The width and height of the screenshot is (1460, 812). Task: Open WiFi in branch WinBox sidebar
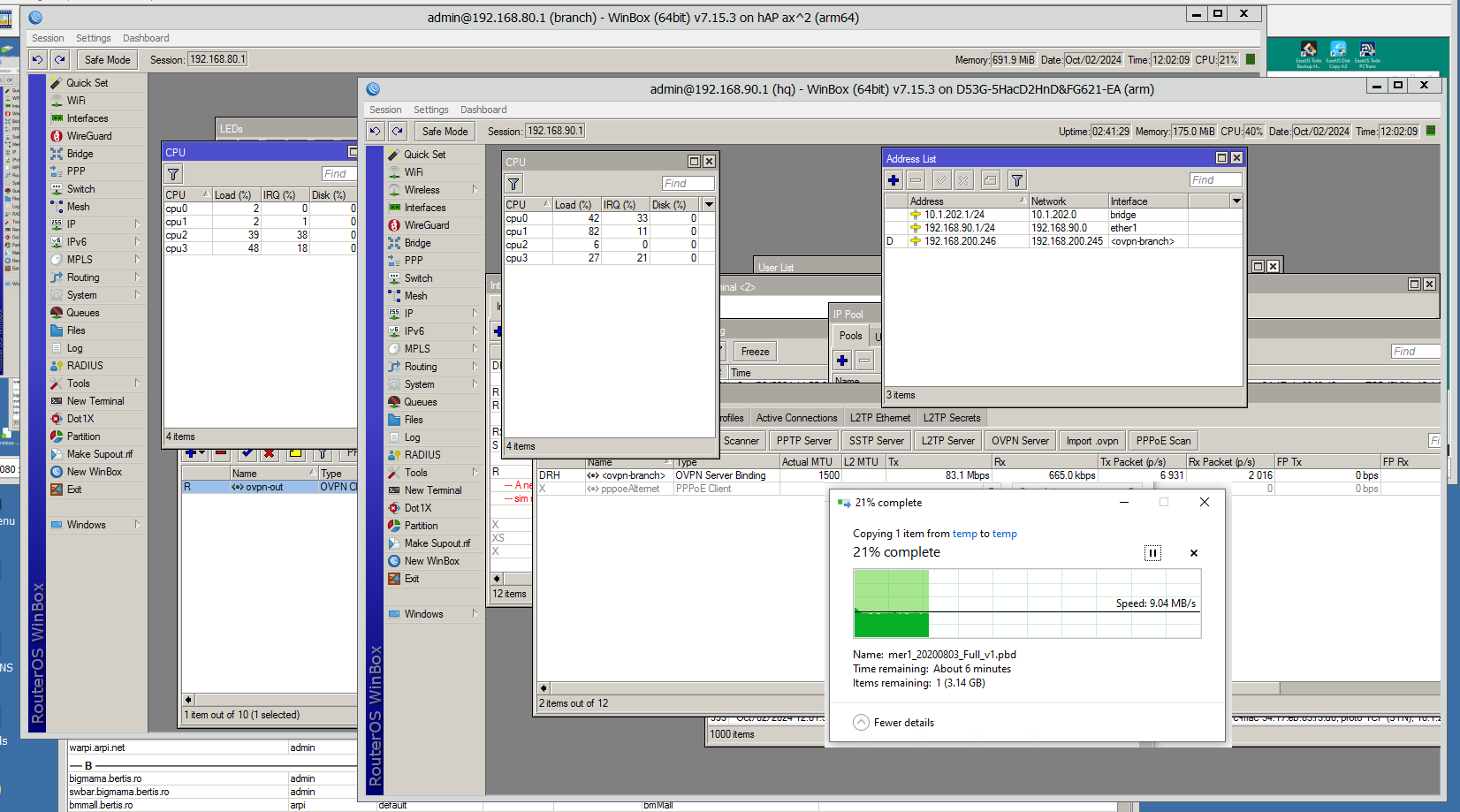pyautogui.click(x=76, y=101)
